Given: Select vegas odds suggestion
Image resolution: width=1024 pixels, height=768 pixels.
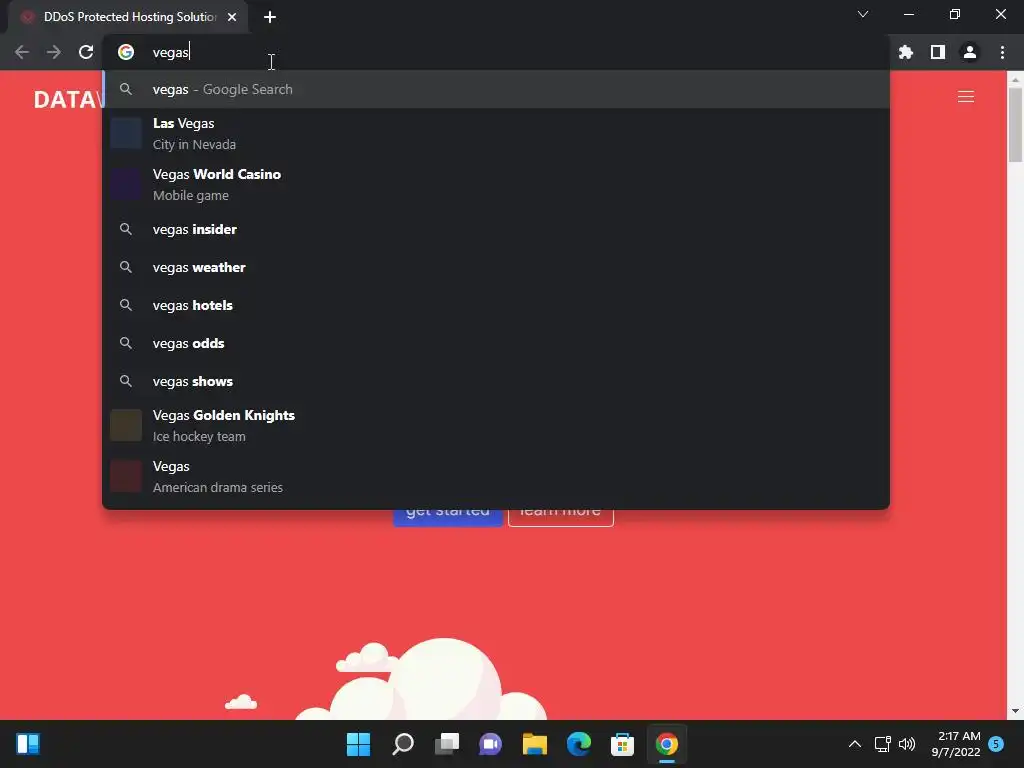Looking at the screenshot, I should click(x=496, y=343).
